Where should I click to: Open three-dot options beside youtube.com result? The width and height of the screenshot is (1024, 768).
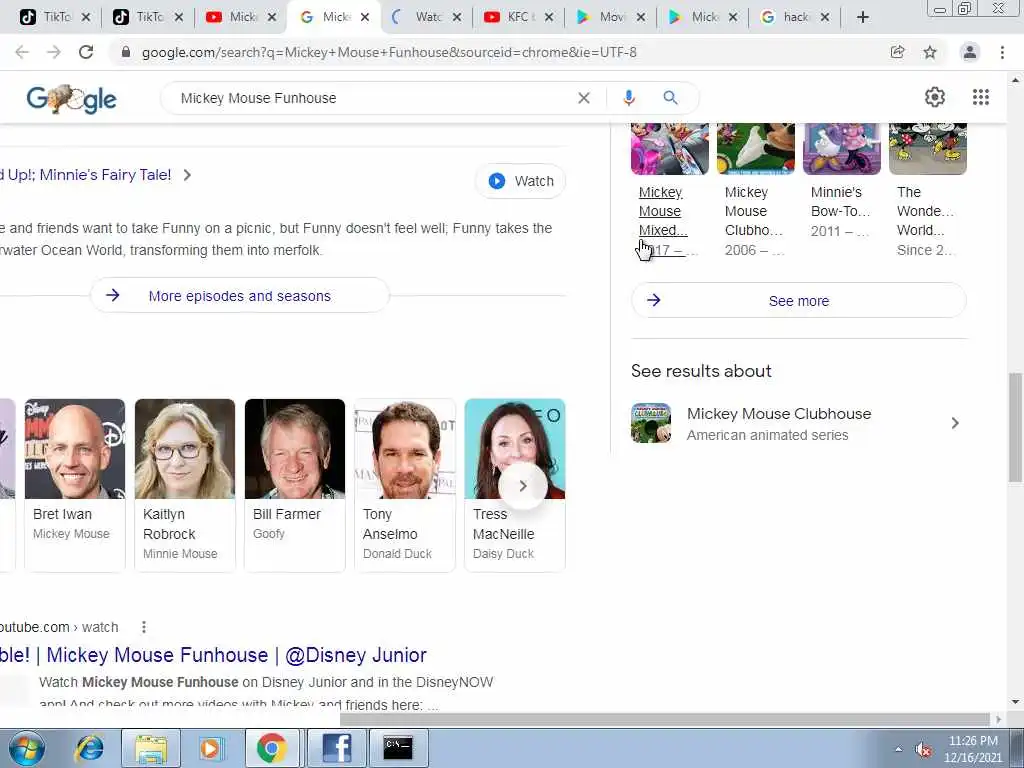[x=144, y=627]
